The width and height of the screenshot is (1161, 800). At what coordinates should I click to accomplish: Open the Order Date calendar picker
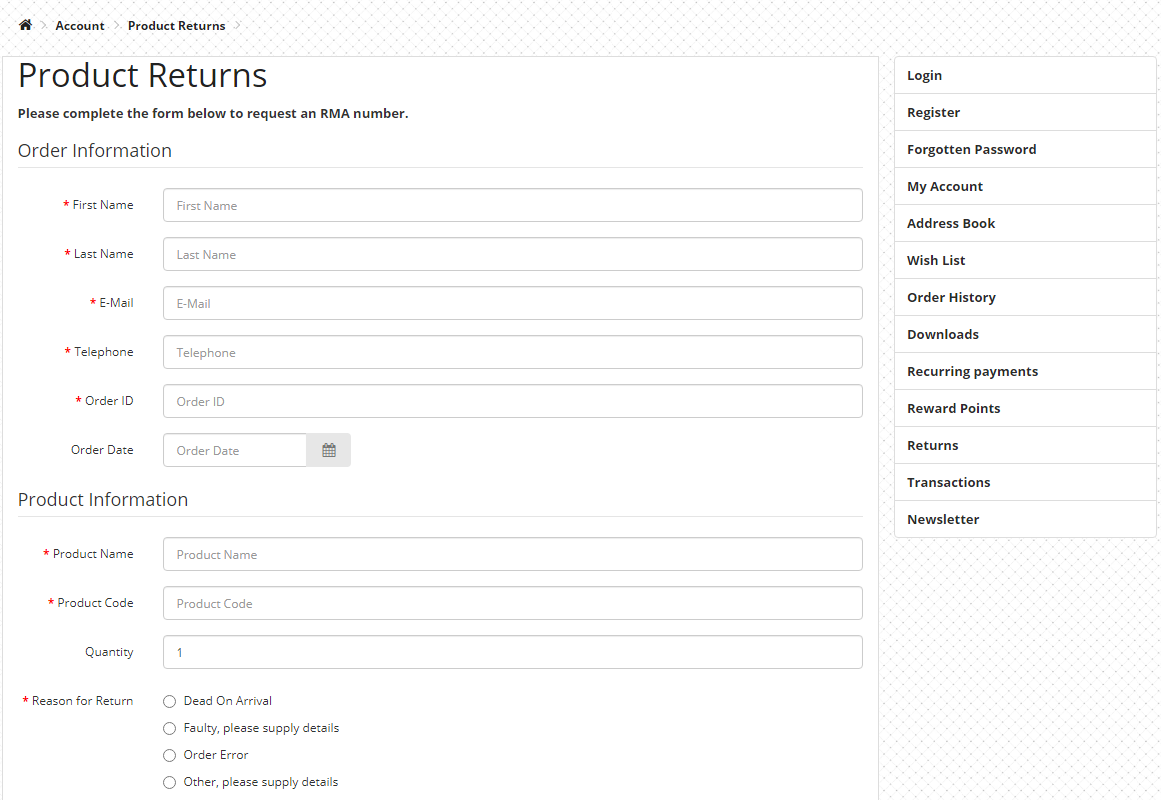pos(328,450)
